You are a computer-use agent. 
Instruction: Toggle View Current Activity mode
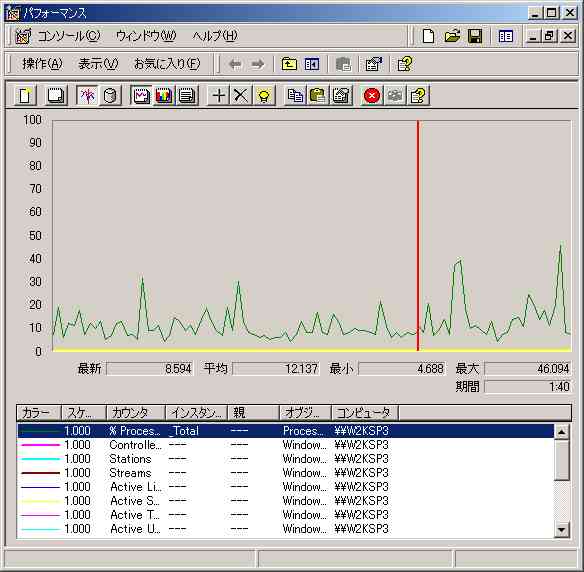pyautogui.click(x=87, y=95)
